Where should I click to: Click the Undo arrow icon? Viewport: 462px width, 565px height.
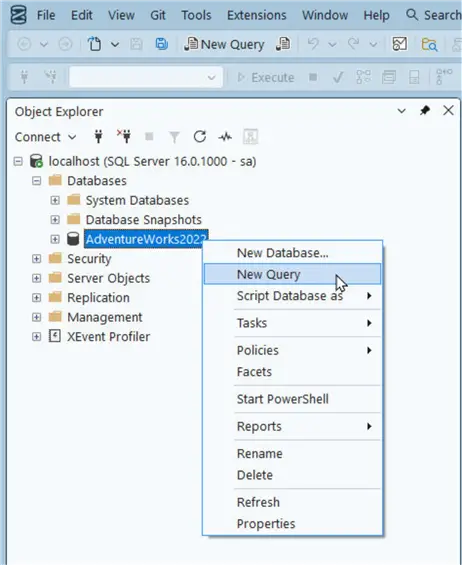point(313,44)
